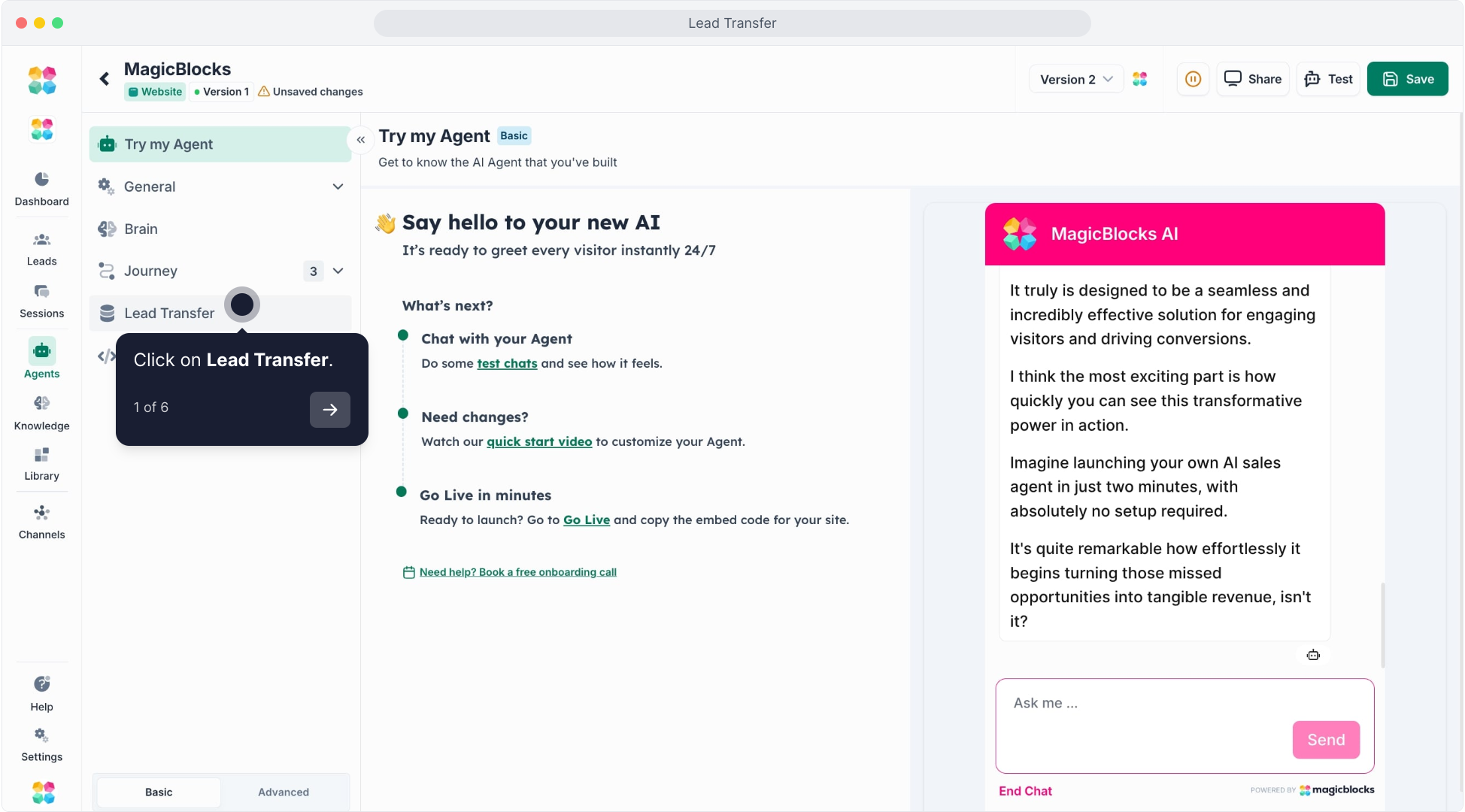Click the orange pause icon button
The width and height of the screenshot is (1465, 812).
click(1193, 79)
